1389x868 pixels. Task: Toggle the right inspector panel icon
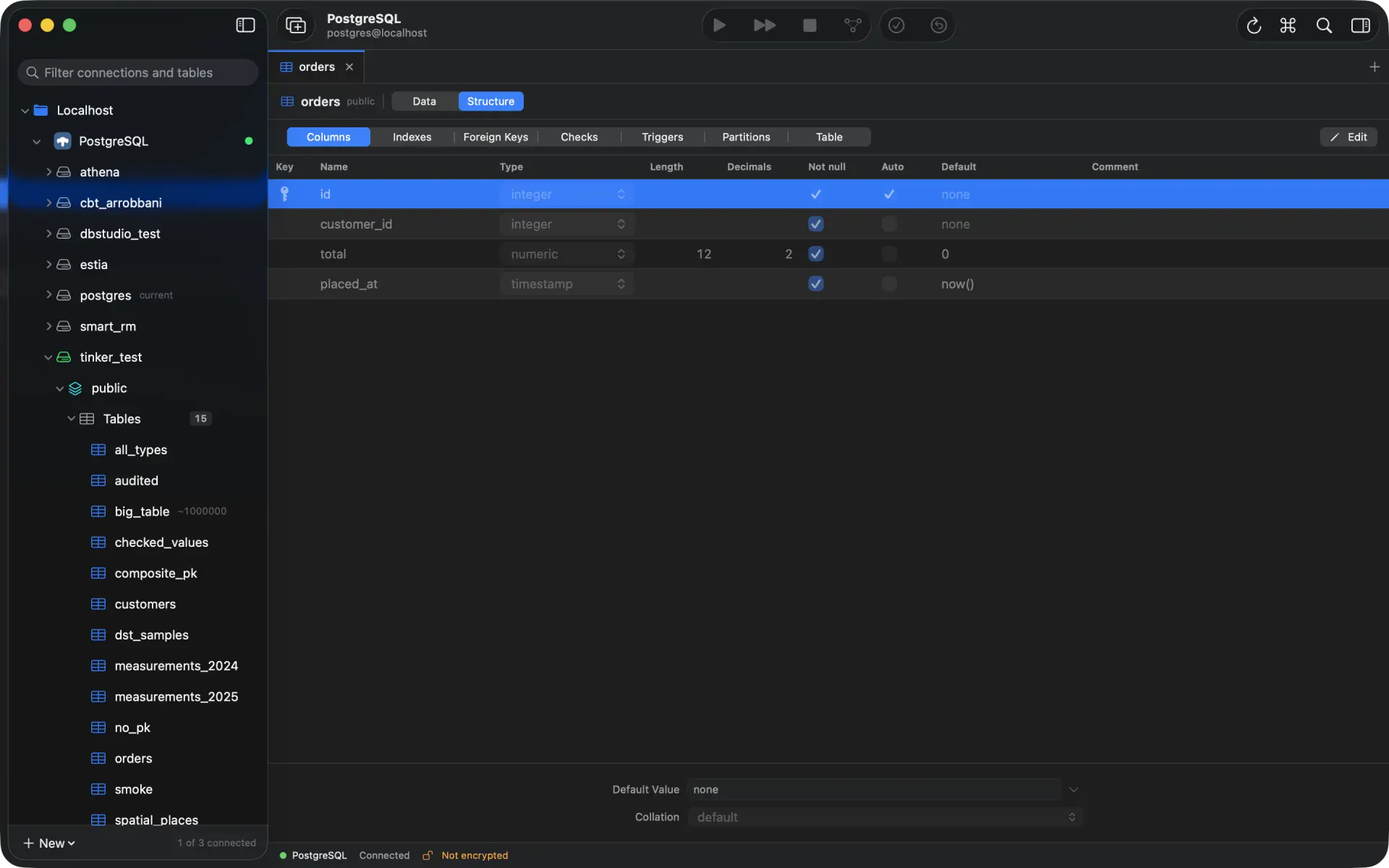point(1360,25)
